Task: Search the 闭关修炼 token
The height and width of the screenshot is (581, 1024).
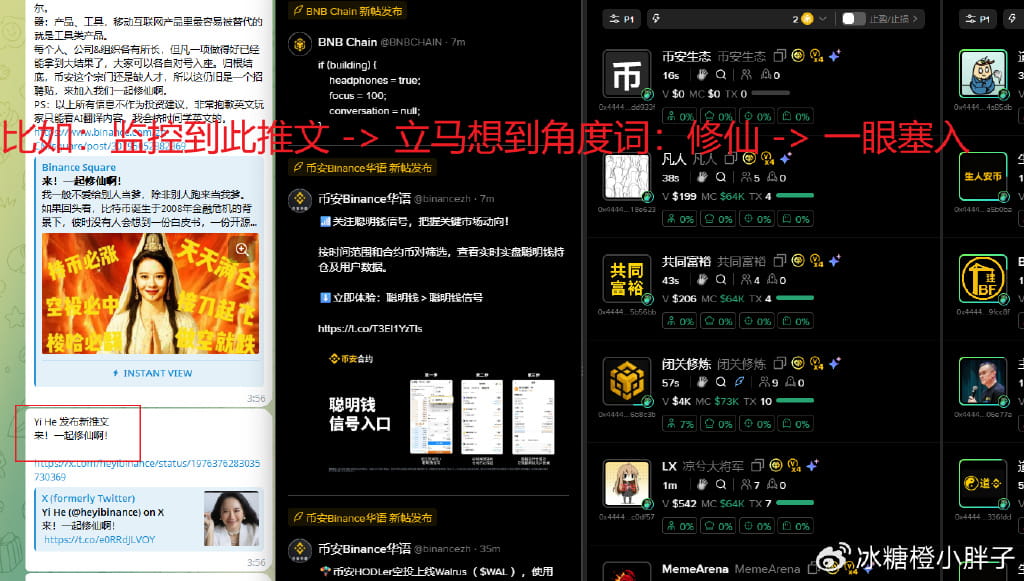Action: pos(720,383)
